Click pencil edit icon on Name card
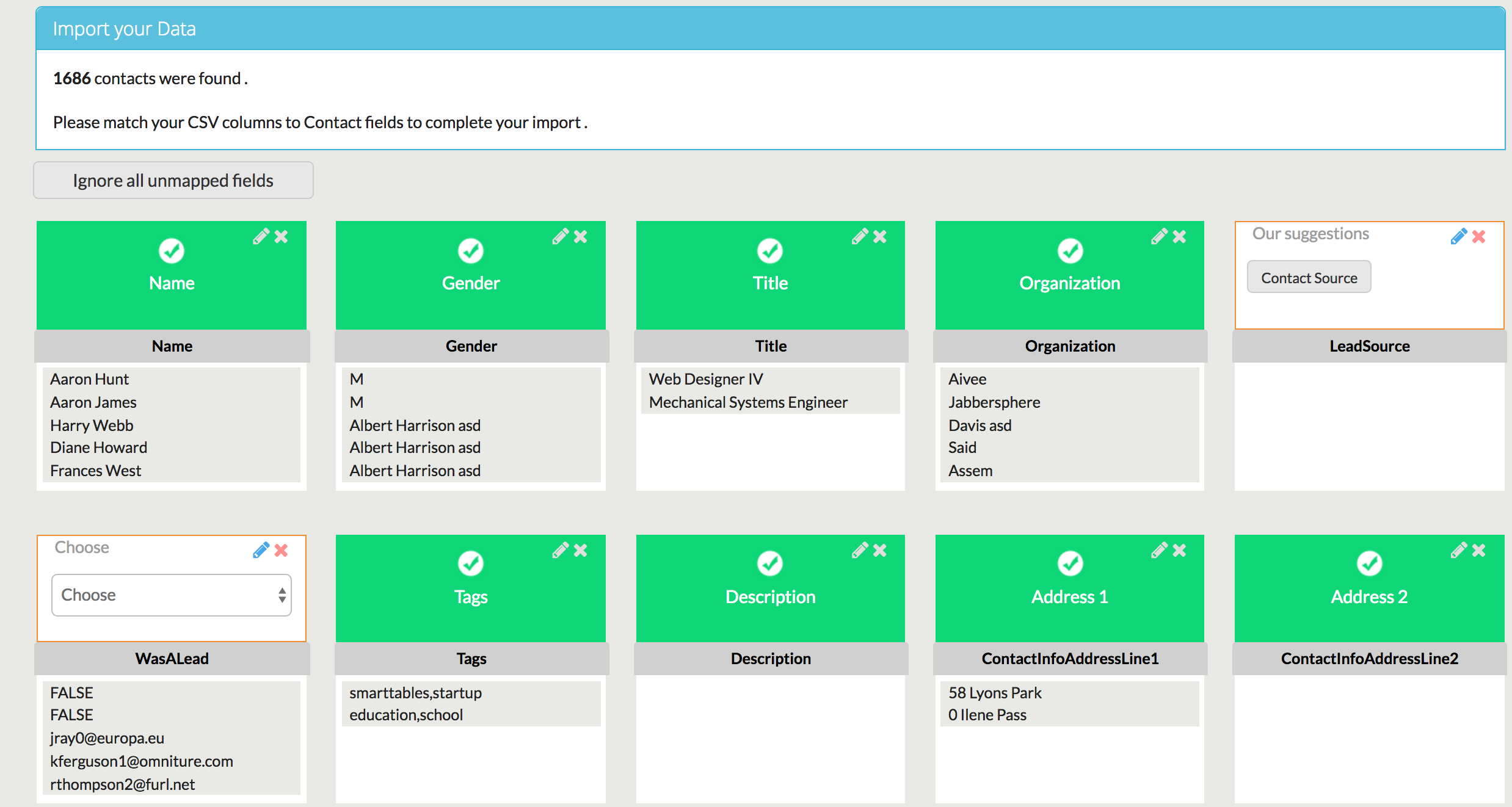 click(x=261, y=237)
